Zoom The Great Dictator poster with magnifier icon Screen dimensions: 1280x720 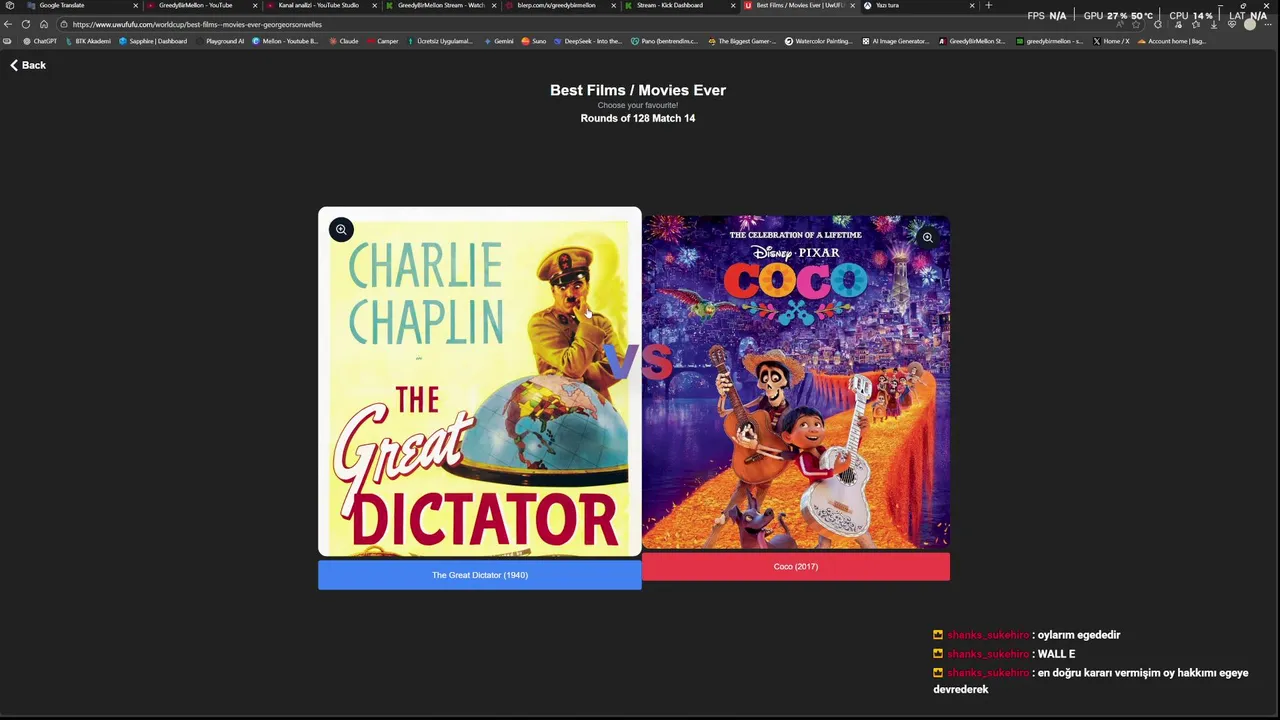click(341, 230)
